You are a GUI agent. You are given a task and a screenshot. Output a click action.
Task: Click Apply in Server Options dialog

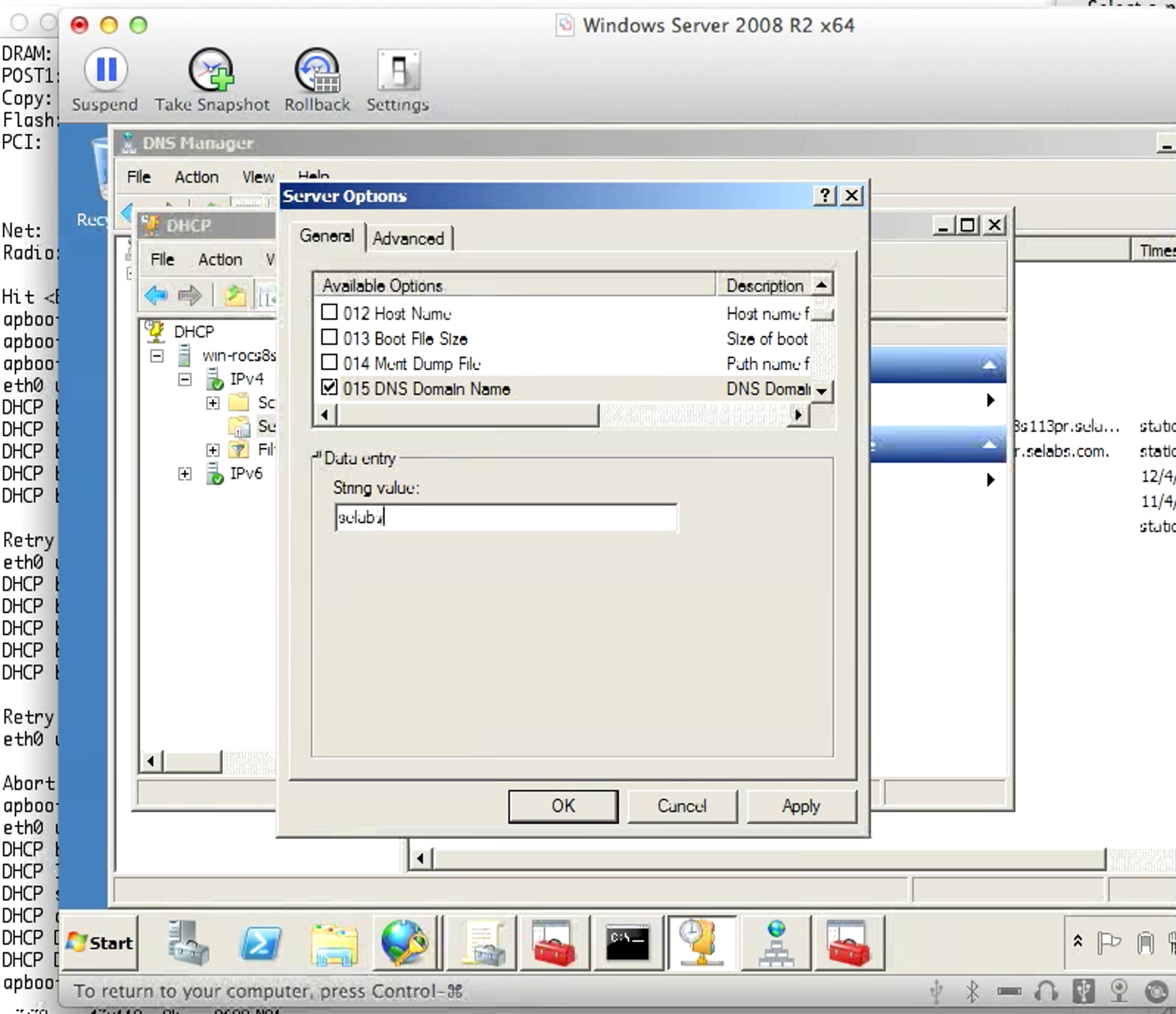[802, 806]
